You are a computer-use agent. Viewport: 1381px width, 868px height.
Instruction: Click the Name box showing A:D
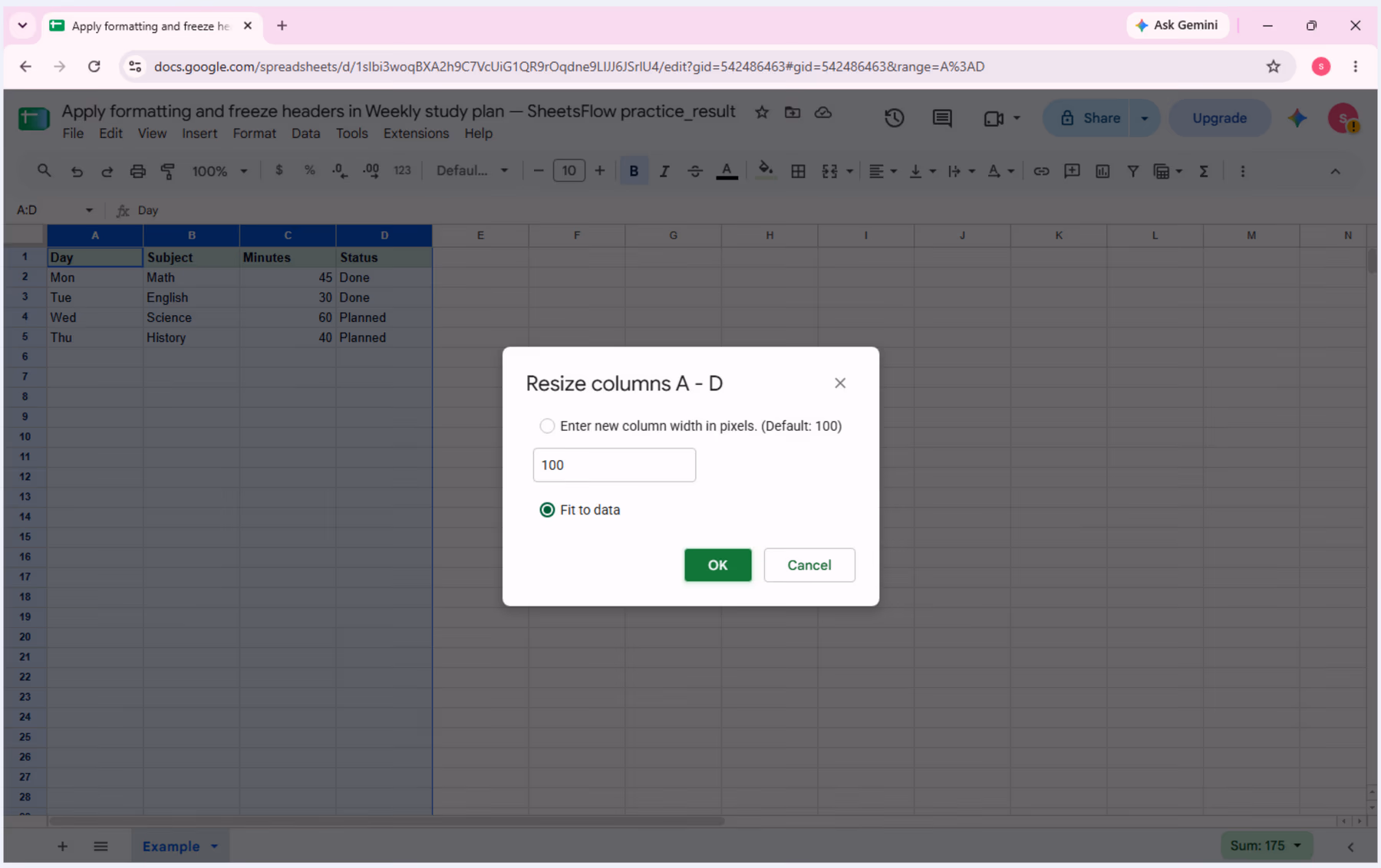coord(54,210)
